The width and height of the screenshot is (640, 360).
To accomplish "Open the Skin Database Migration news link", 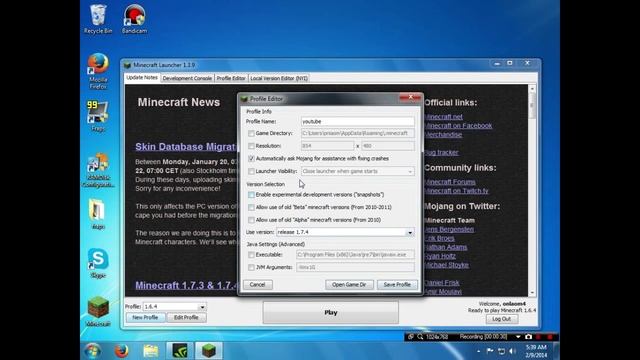I will coord(186,147).
